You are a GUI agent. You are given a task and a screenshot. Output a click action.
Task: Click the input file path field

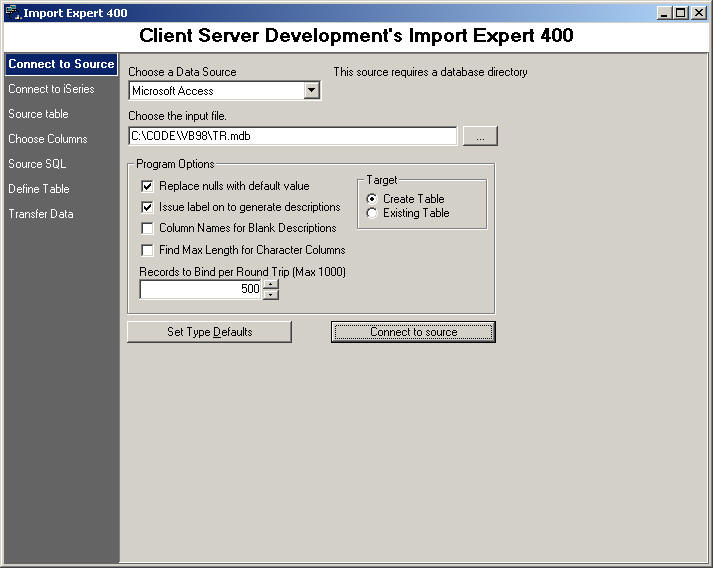click(x=292, y=136)
